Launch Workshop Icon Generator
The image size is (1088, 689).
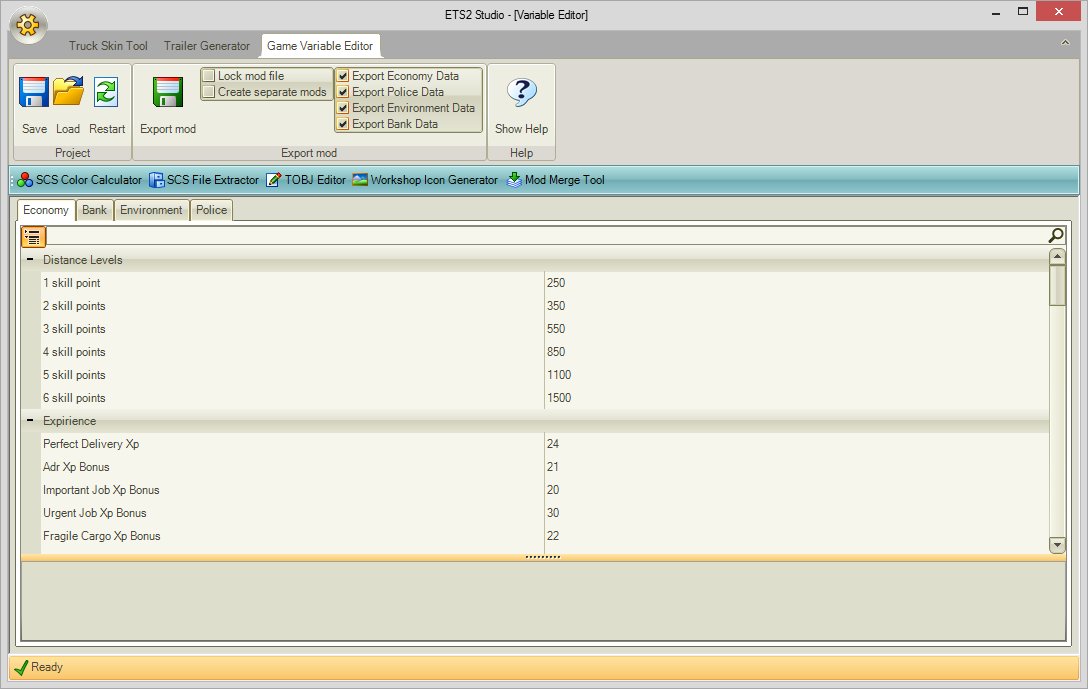(425, 180)
